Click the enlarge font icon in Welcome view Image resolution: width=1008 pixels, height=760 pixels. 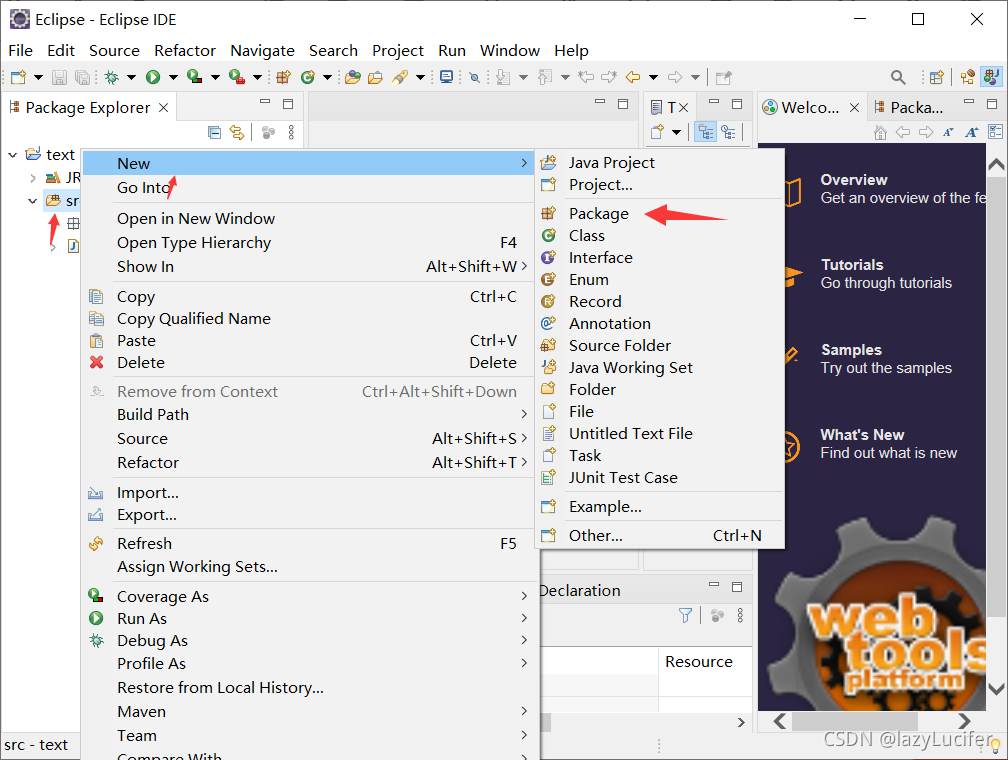[x=972, y=132]
